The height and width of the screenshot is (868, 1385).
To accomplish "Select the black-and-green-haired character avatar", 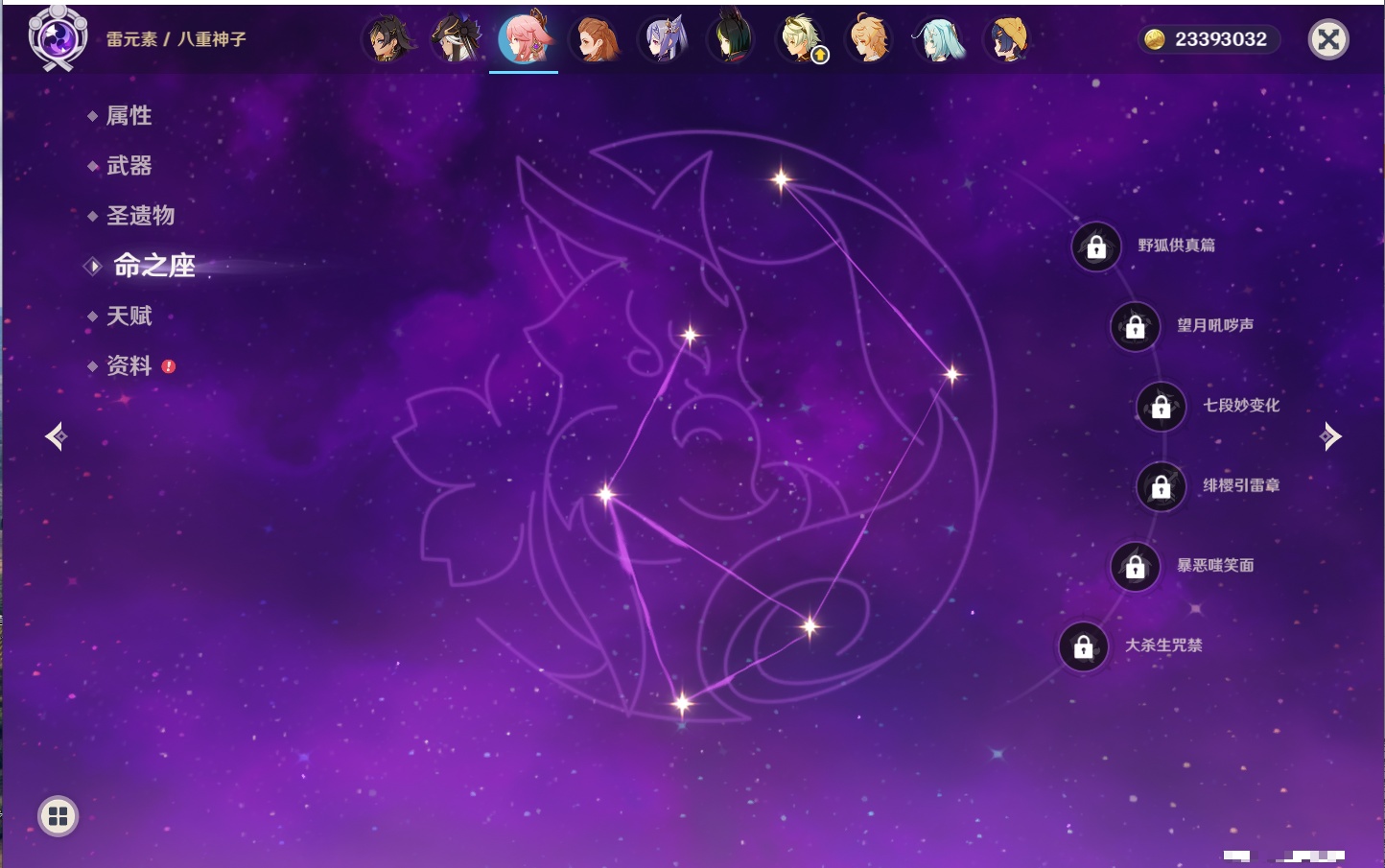I will tap(732, 39).
